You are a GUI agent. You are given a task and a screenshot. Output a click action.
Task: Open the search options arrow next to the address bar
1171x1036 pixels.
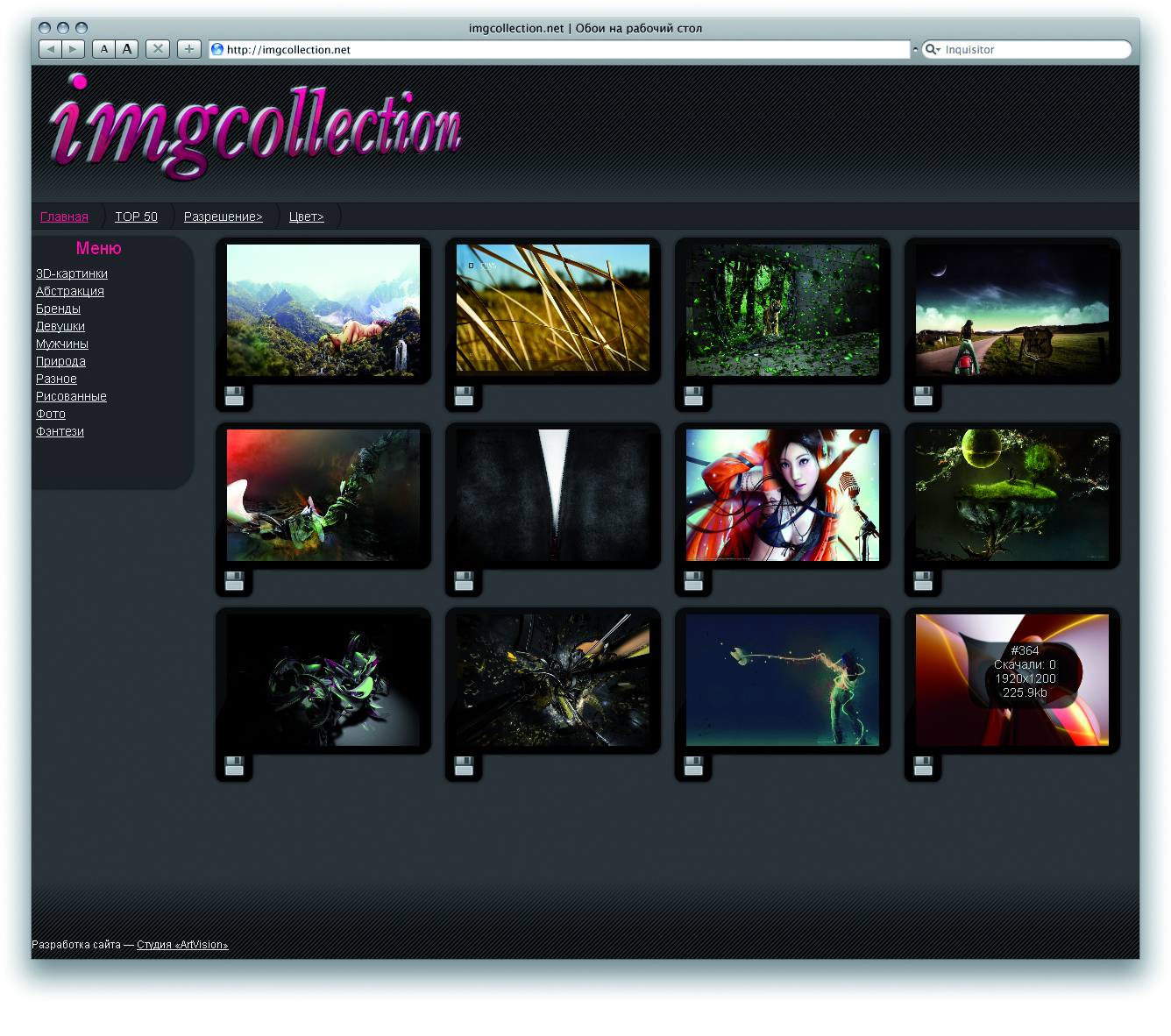coord(915,49)
